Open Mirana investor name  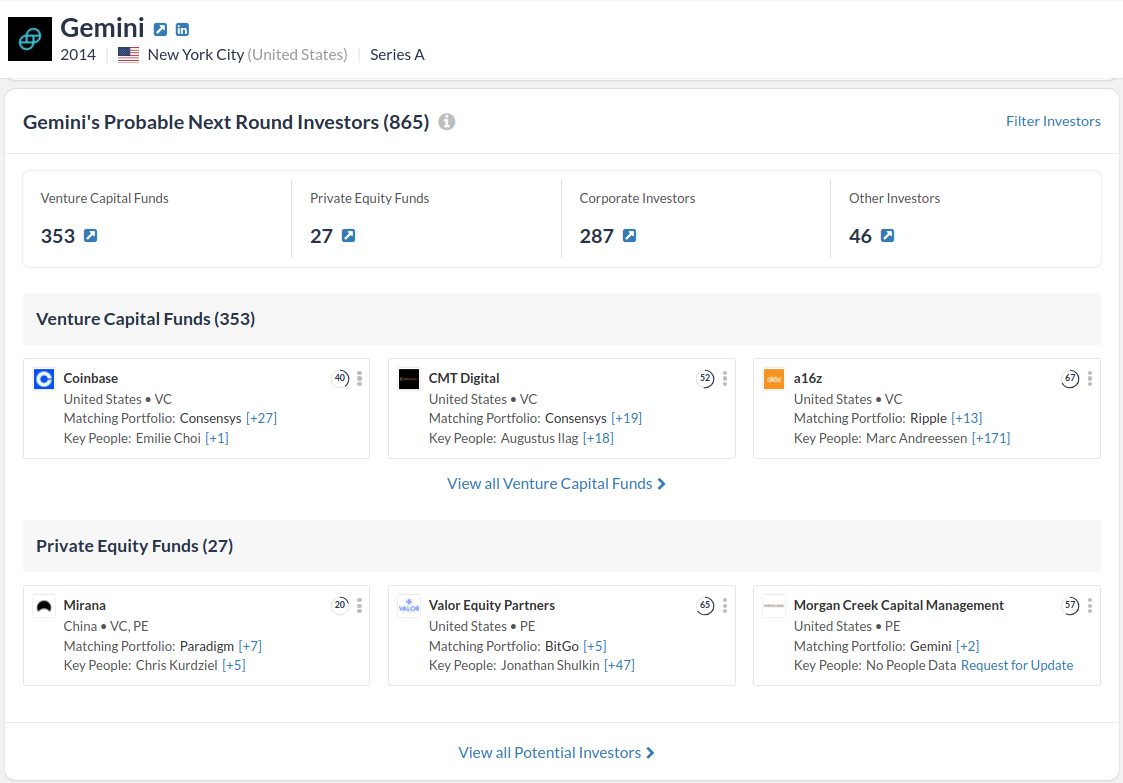coord(84,605)
